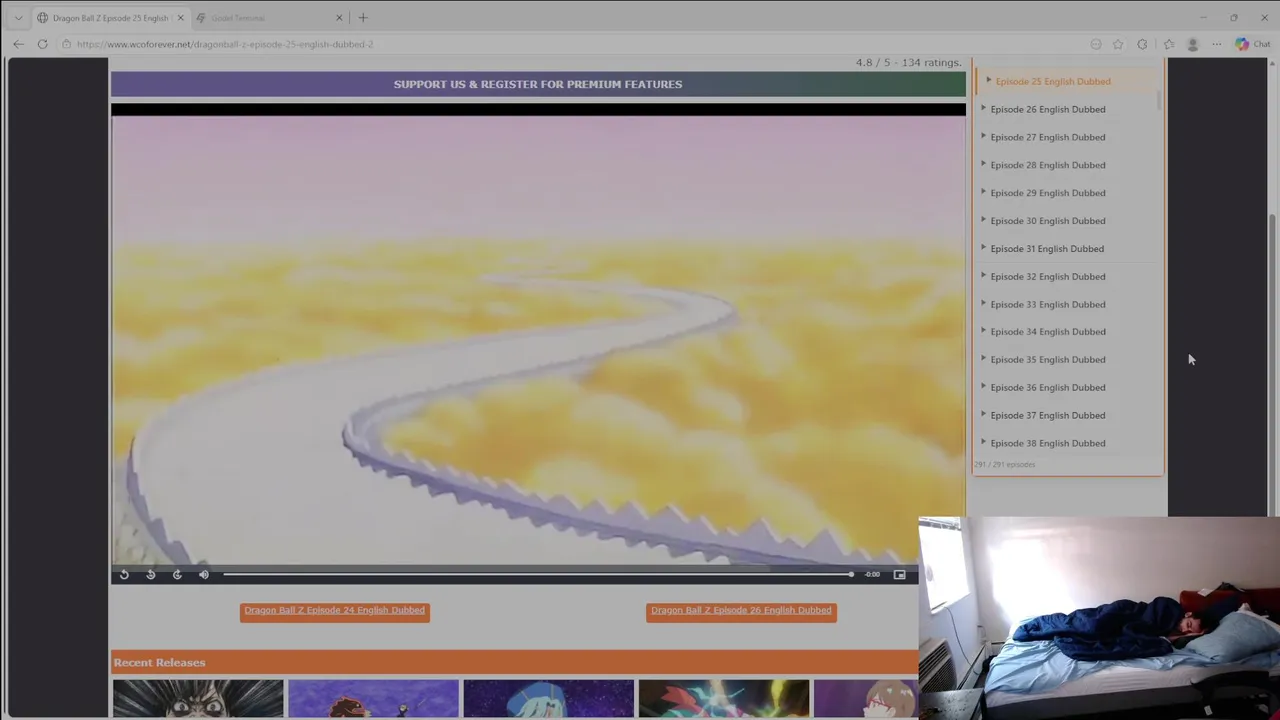
Task: Select Episode 25 English Dubbed in the list
Action: [1053, 81]
